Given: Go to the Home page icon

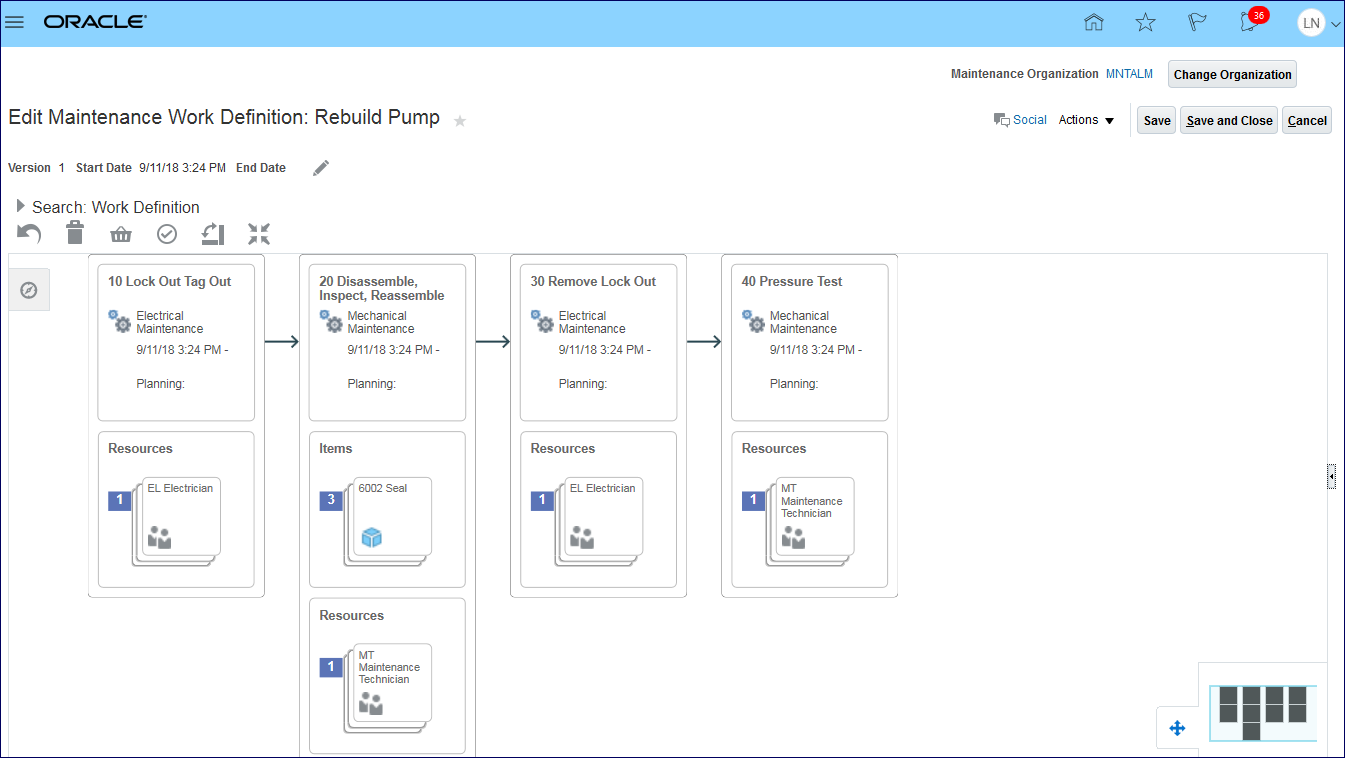Looking at the screenshot, I should 1094,22.
